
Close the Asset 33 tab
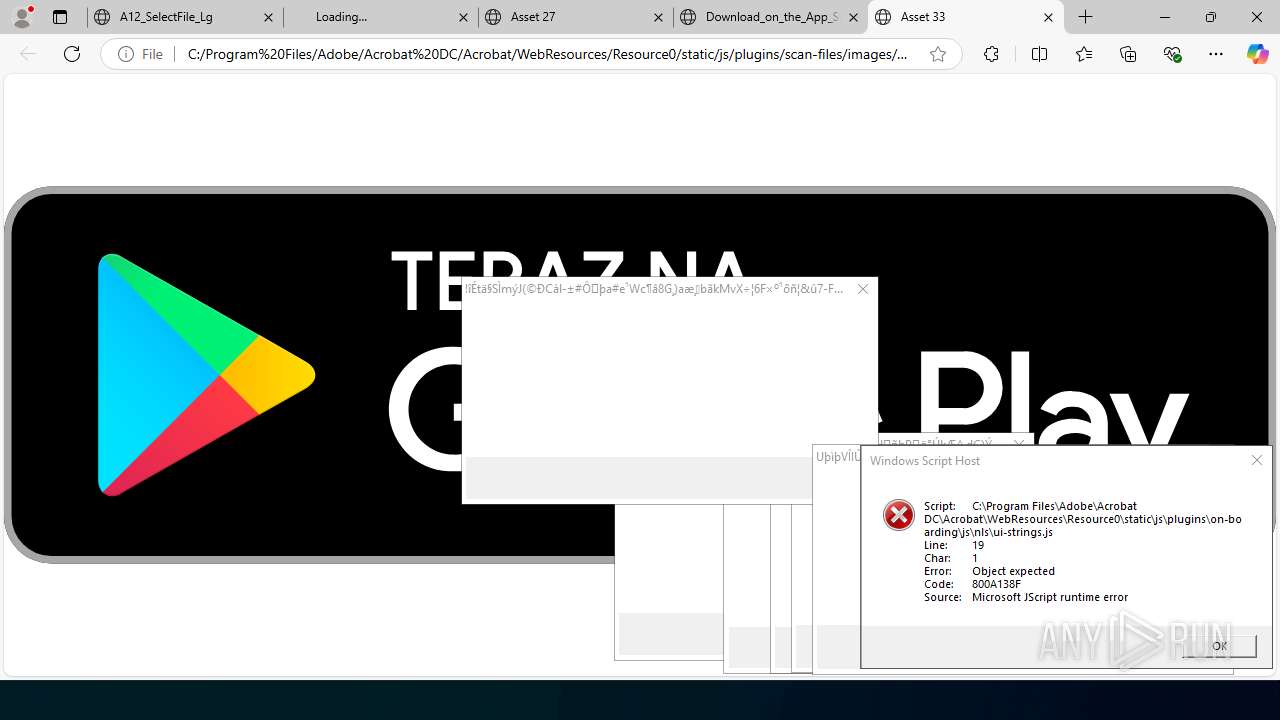point(1048,17)
